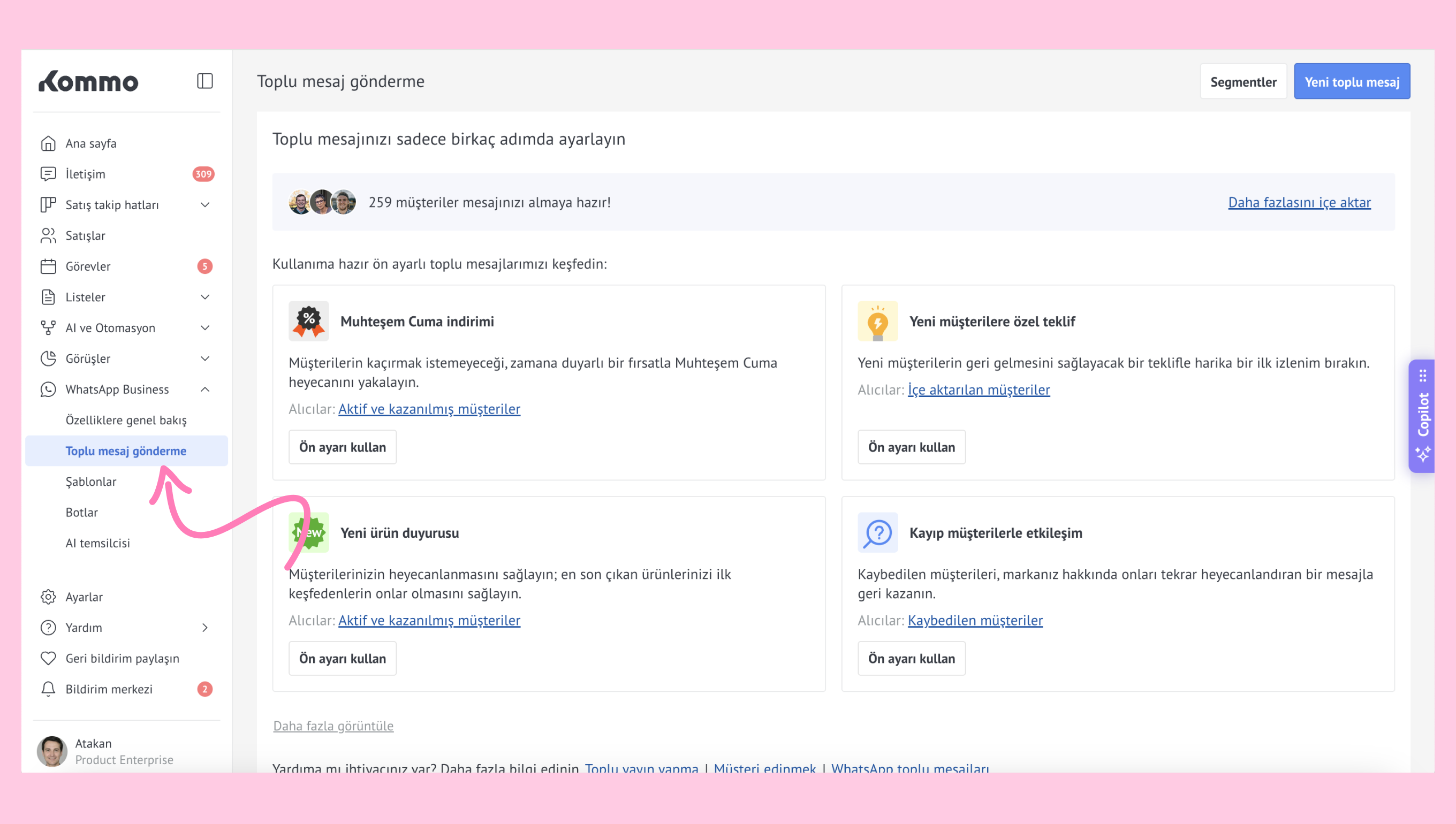The image size is (1456, 824).
Task: Click Daha fazlasını içe aktar link
Action: pyautogui.click(x=1299, y=202)
